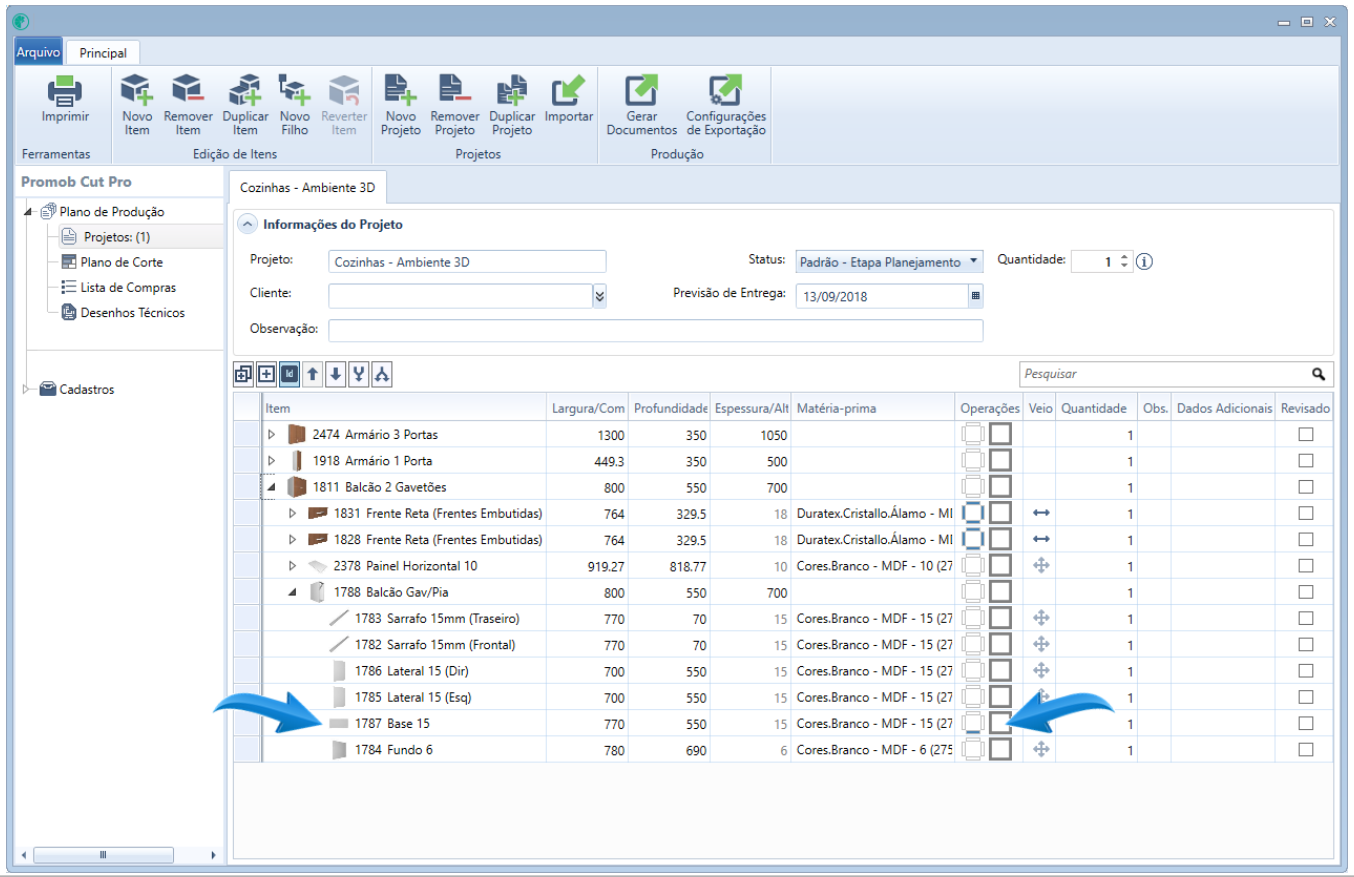
Task: Expand 1918 Armário 1 Porta row
Action: click(271, 461)
